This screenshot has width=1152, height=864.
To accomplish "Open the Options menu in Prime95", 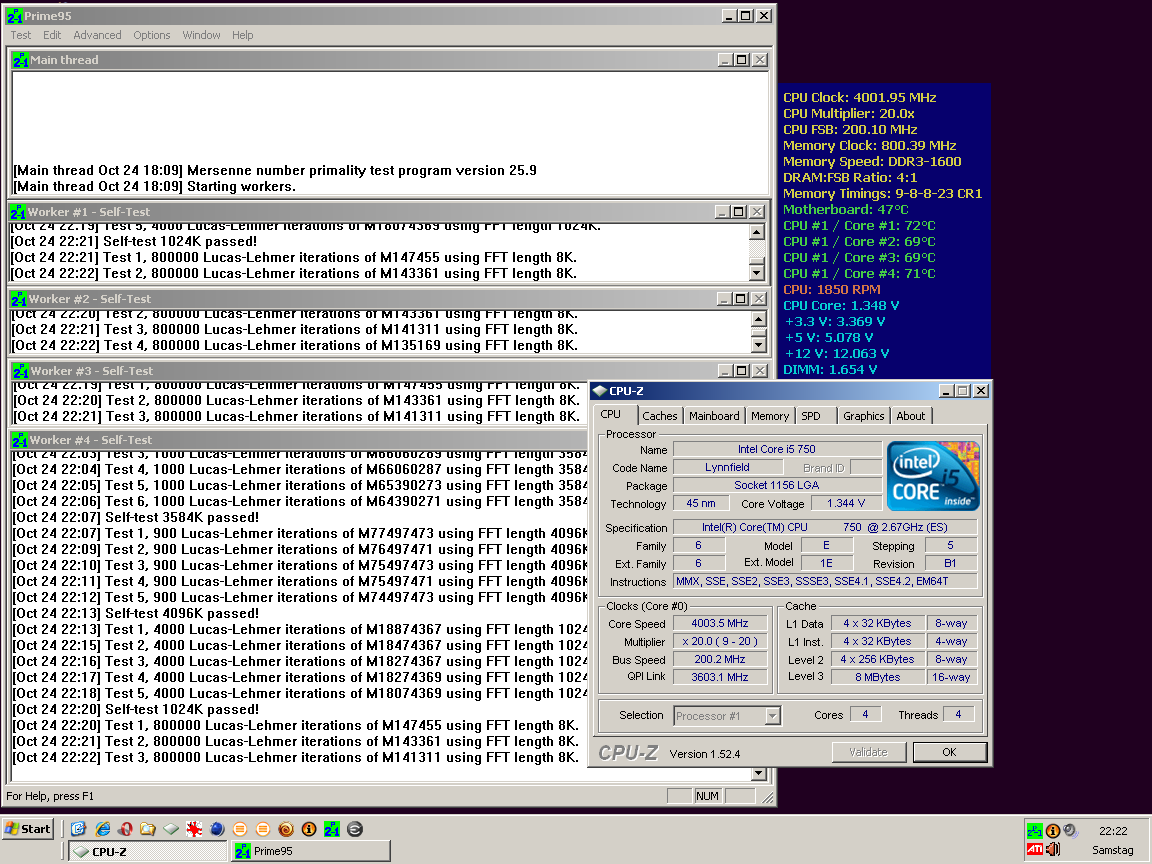I will (x=152, y=35).
